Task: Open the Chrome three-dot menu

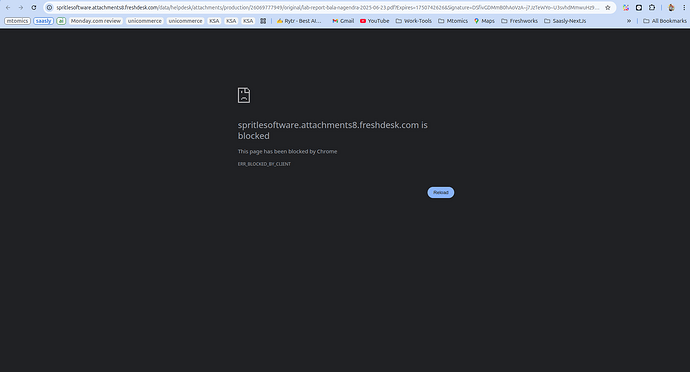Action: click(684, 7)
